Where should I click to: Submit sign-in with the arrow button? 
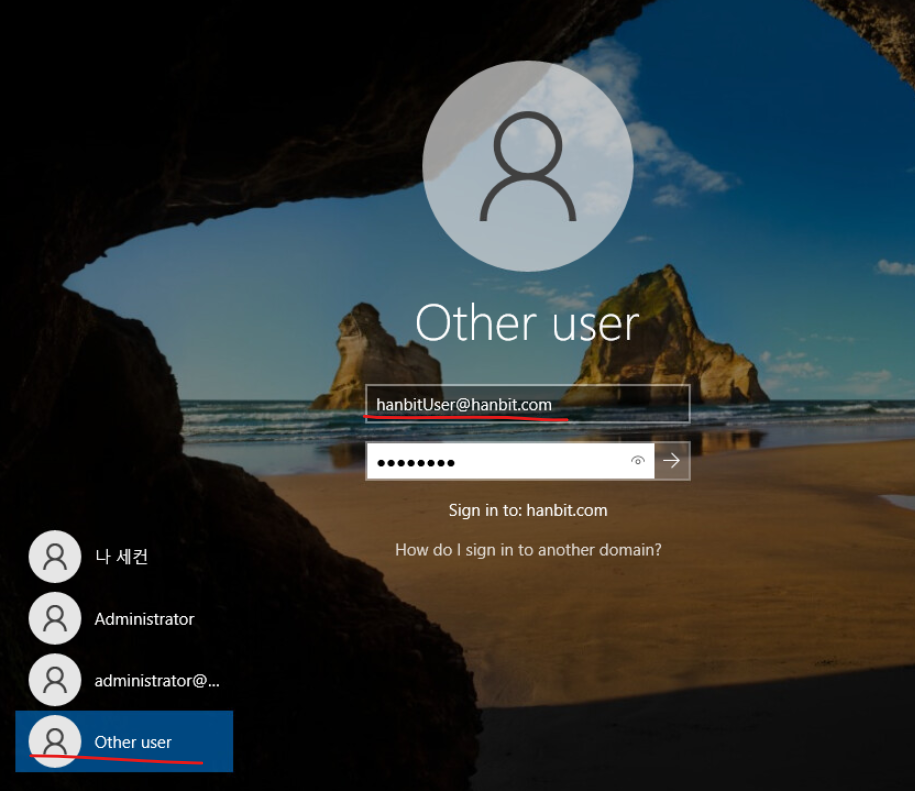tap(672, 461)
